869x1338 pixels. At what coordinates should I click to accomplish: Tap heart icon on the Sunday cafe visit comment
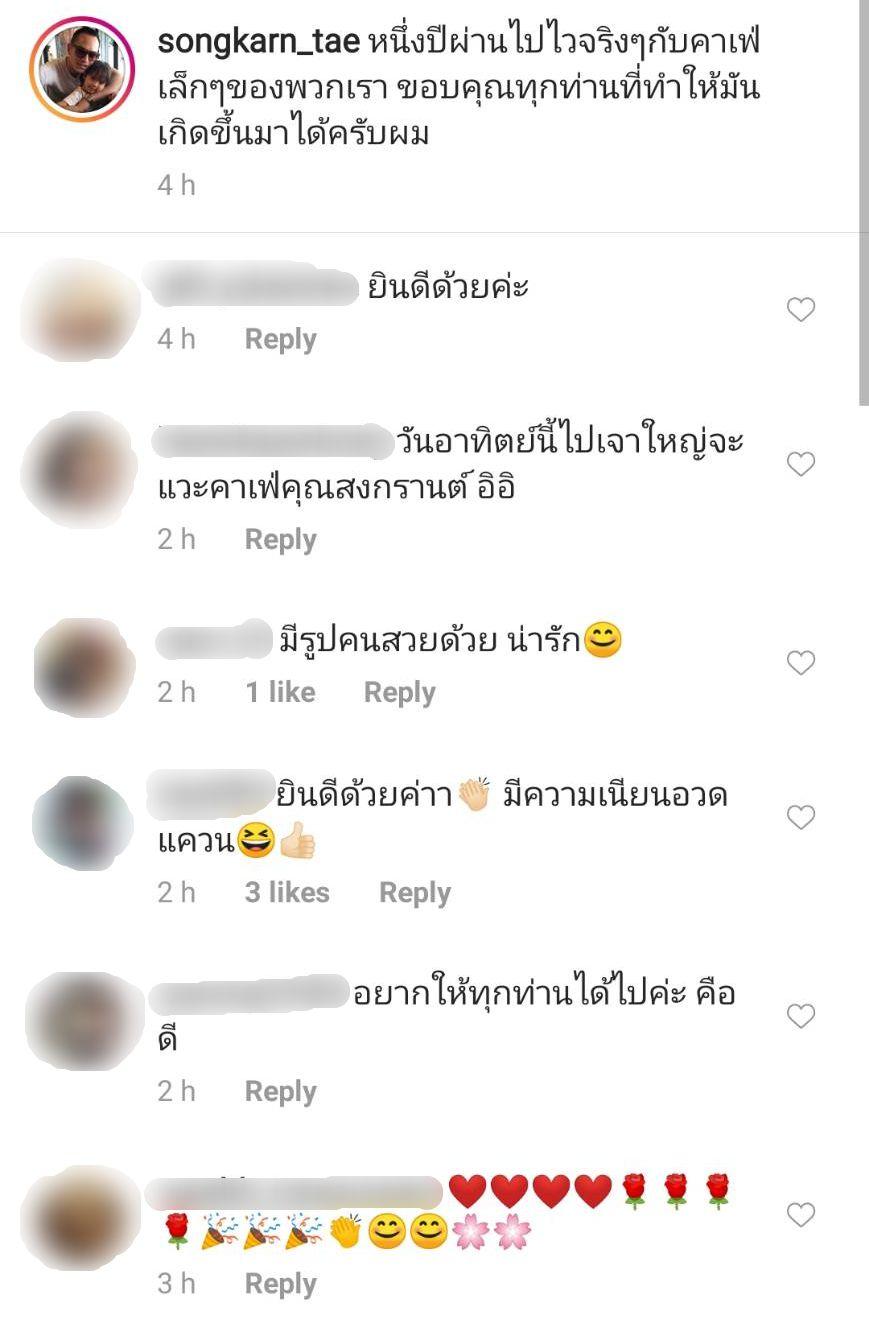click(x=801, y=464)
